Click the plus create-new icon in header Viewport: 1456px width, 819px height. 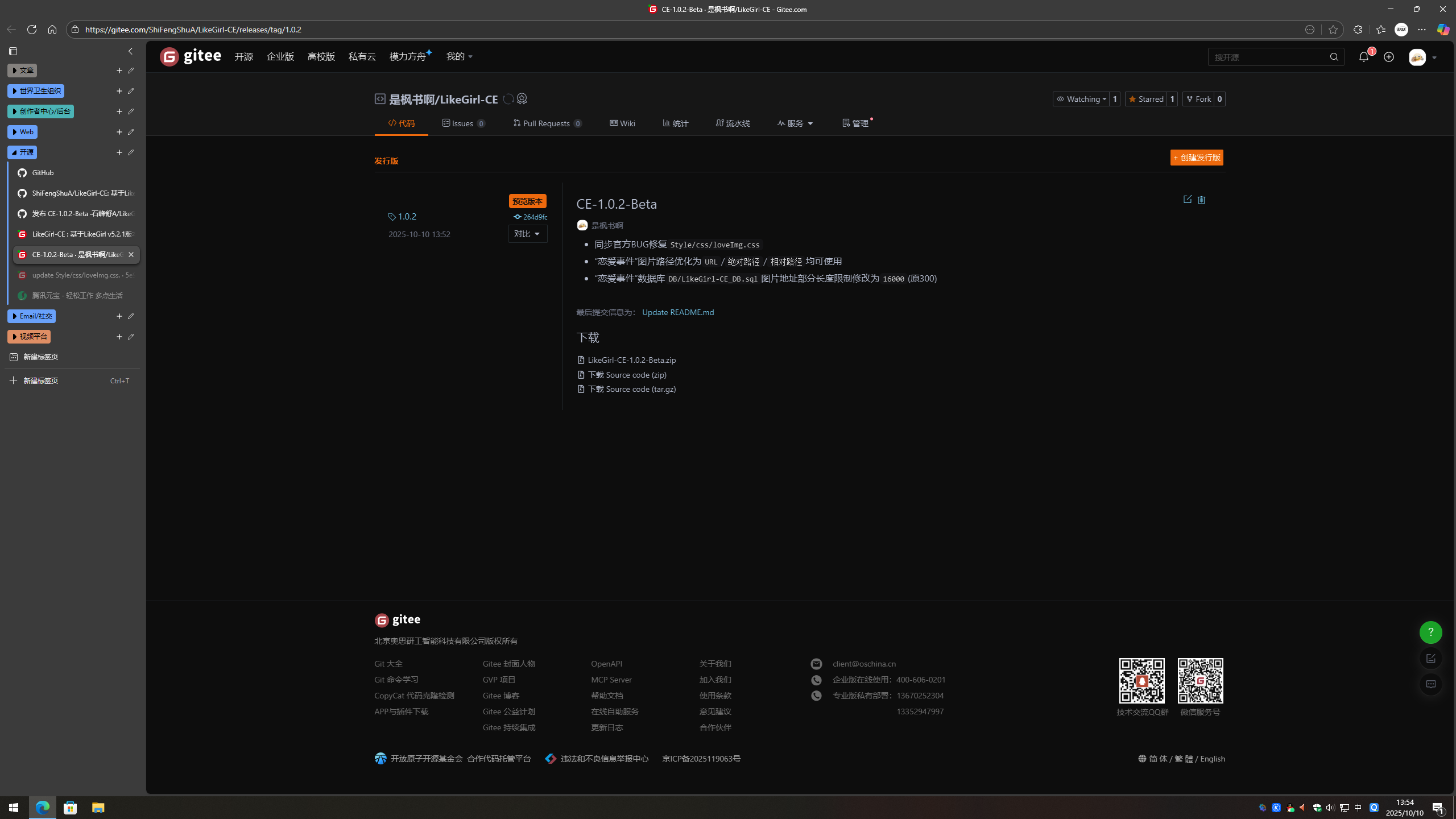pos(1389,57)
